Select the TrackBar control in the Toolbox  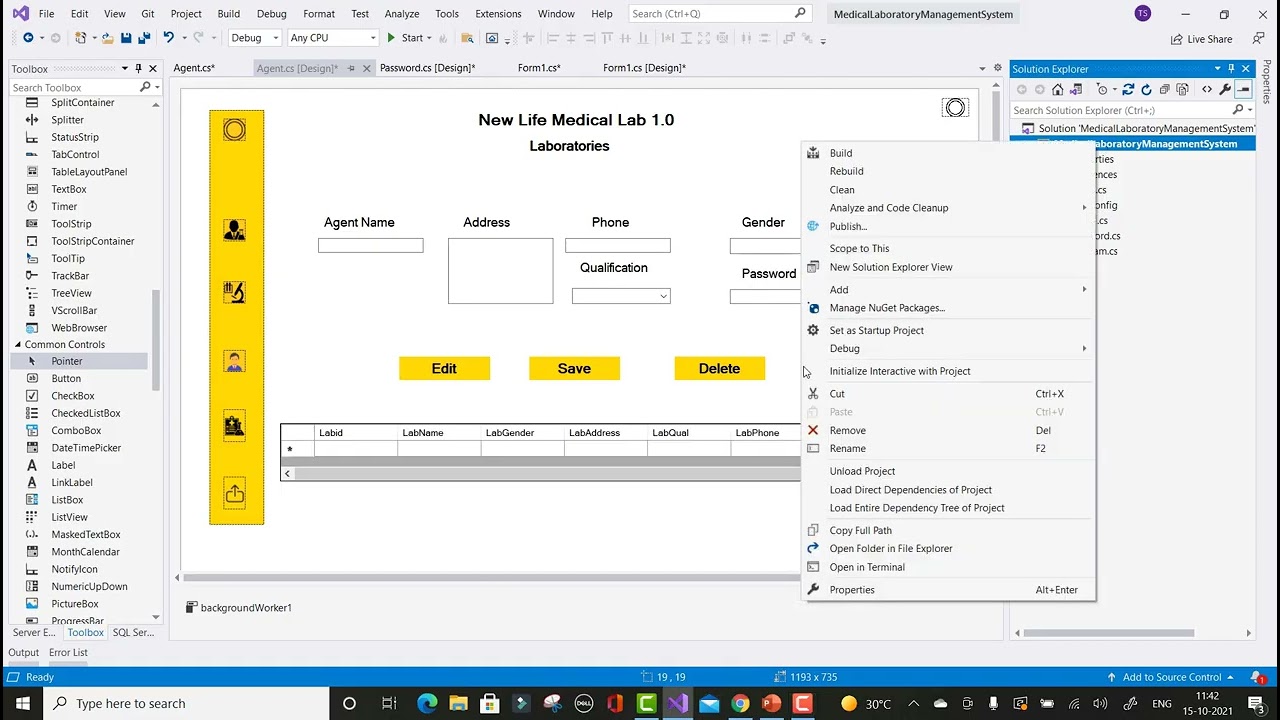[70, 276]
